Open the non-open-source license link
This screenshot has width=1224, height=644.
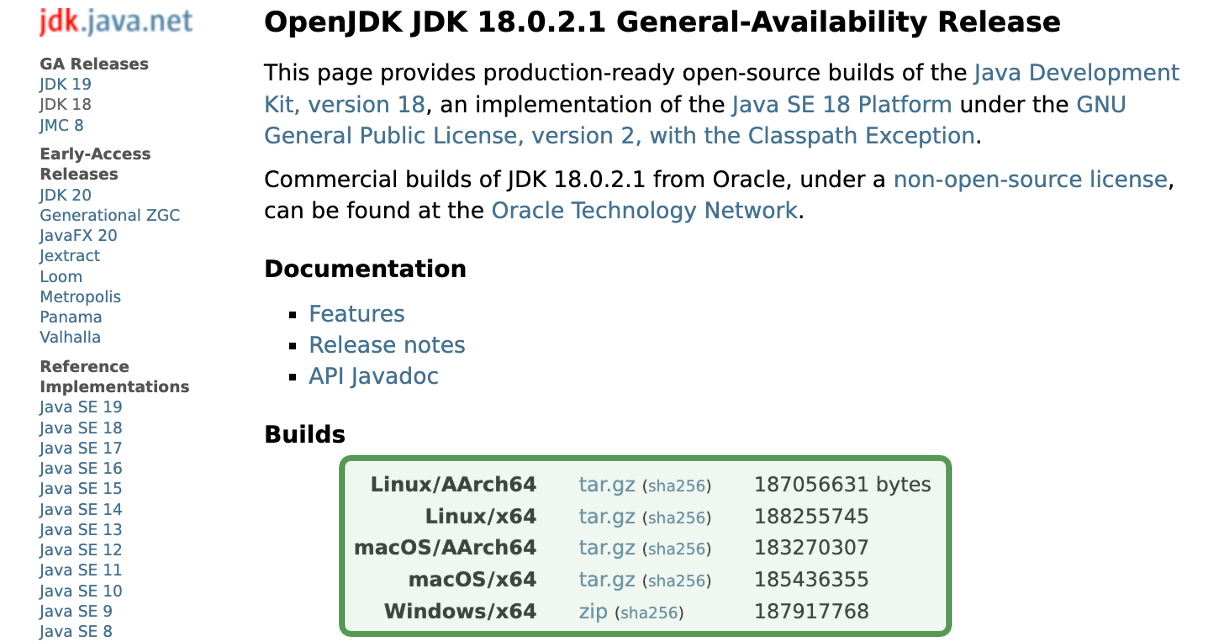tap(1030, 180)
